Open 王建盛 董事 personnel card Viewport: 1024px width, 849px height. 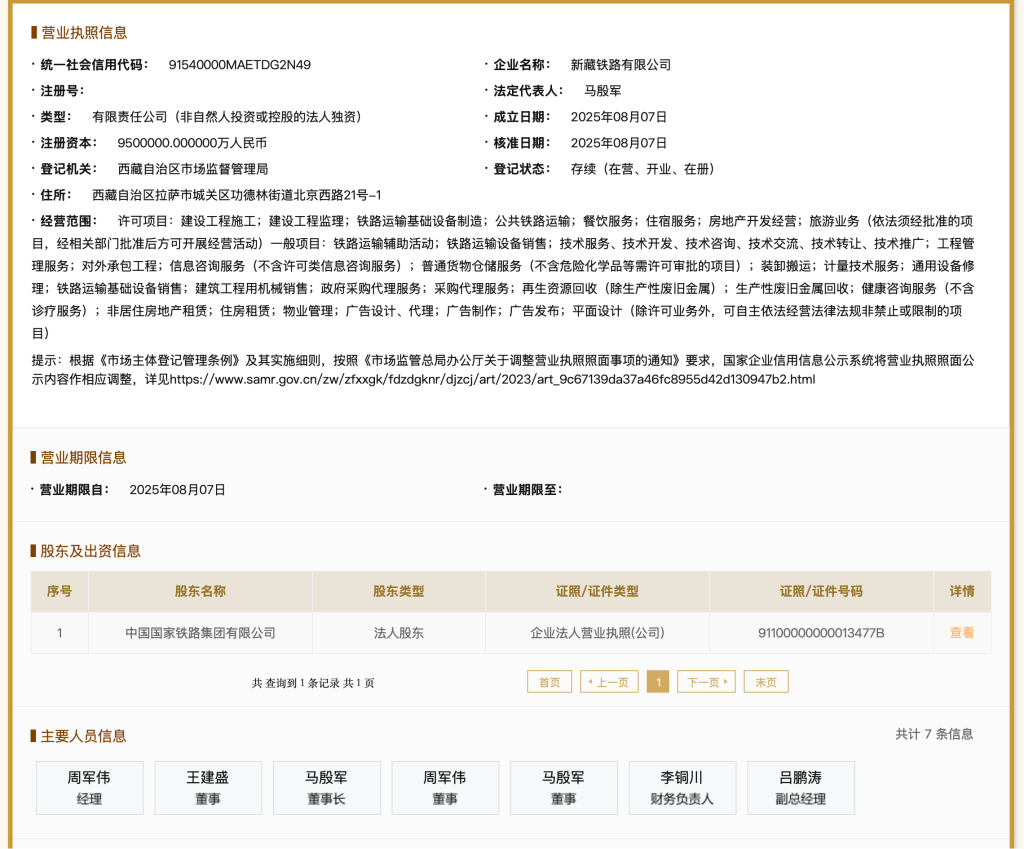[x=208, y=787]
